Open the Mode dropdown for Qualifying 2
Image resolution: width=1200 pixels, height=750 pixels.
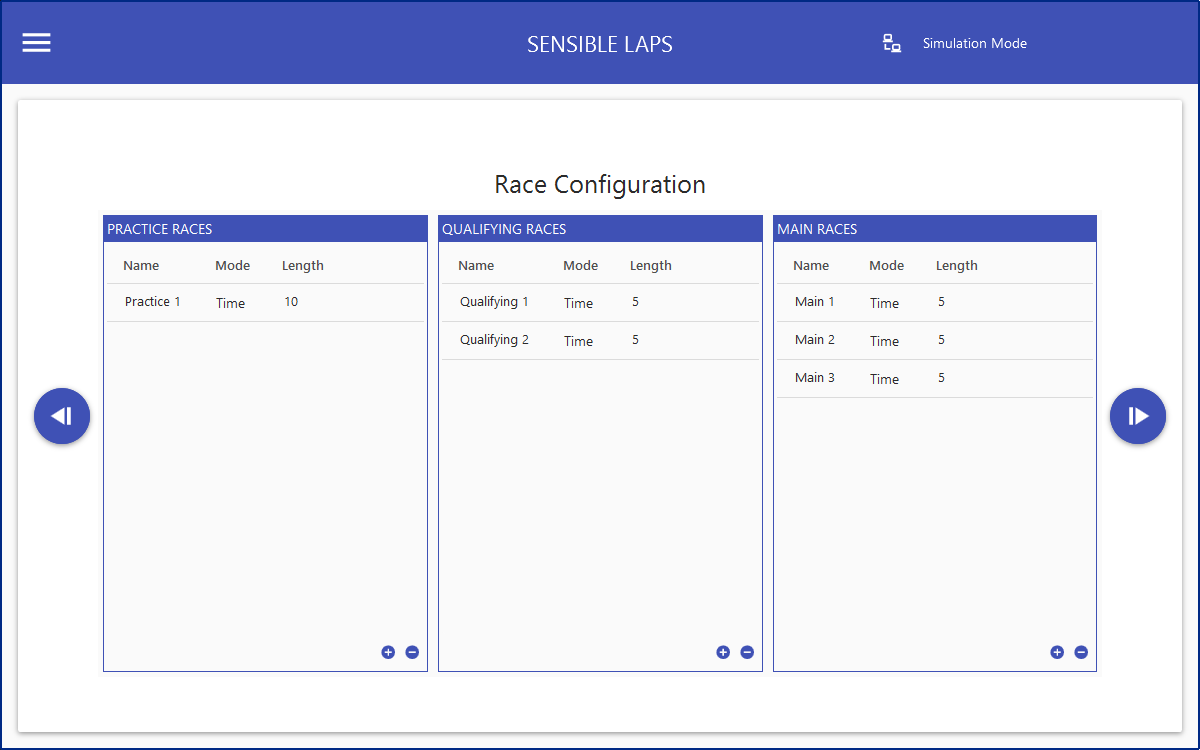pyautogui.click(x=579, y=341)
